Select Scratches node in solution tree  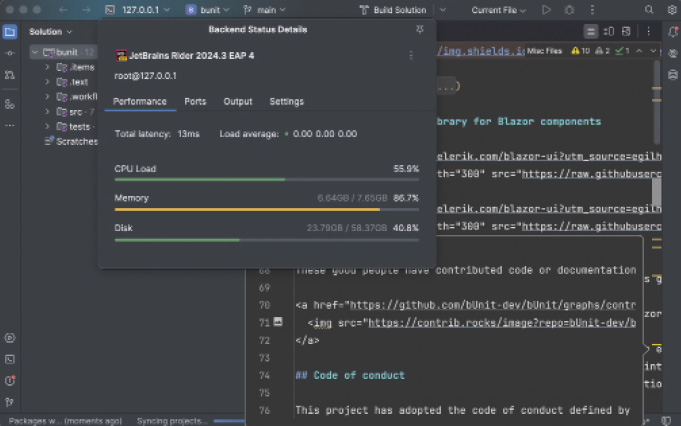tap(71, 142)
